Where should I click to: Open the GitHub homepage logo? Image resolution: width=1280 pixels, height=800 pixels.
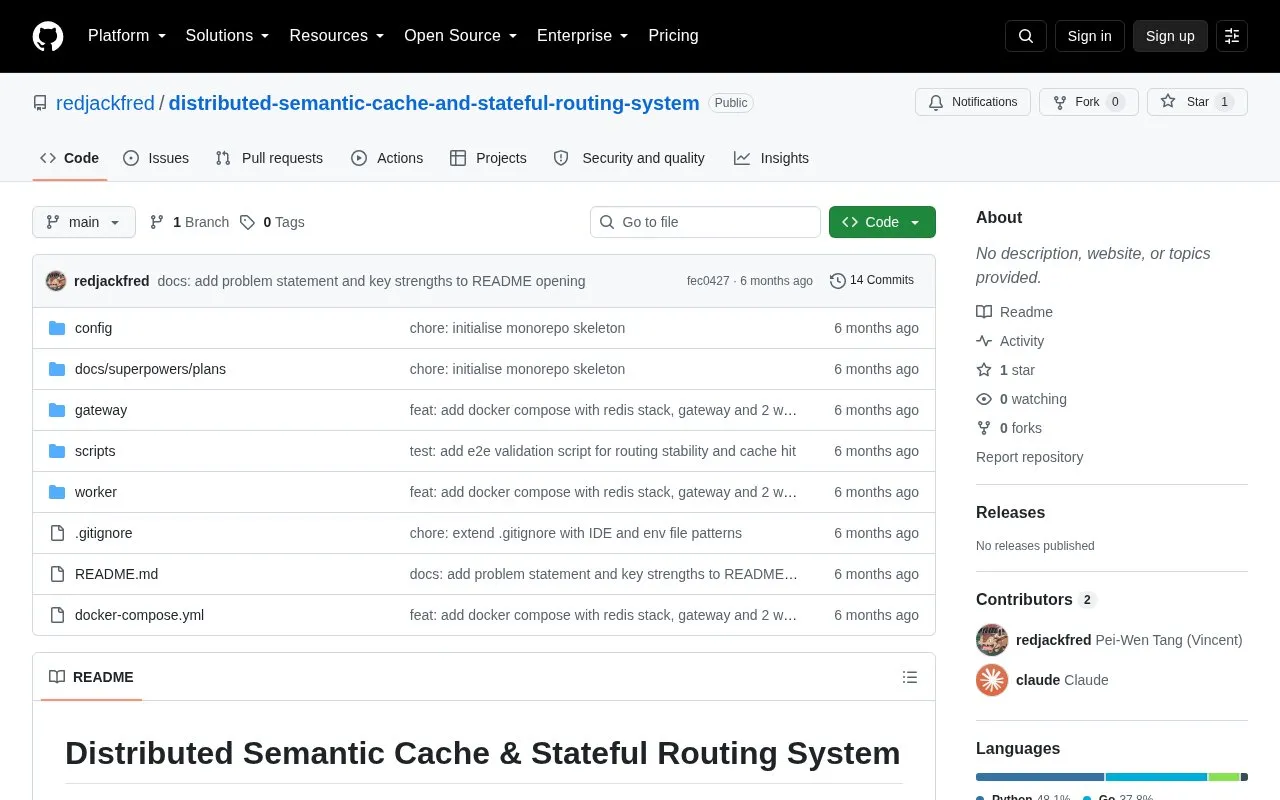click(48, 36)
